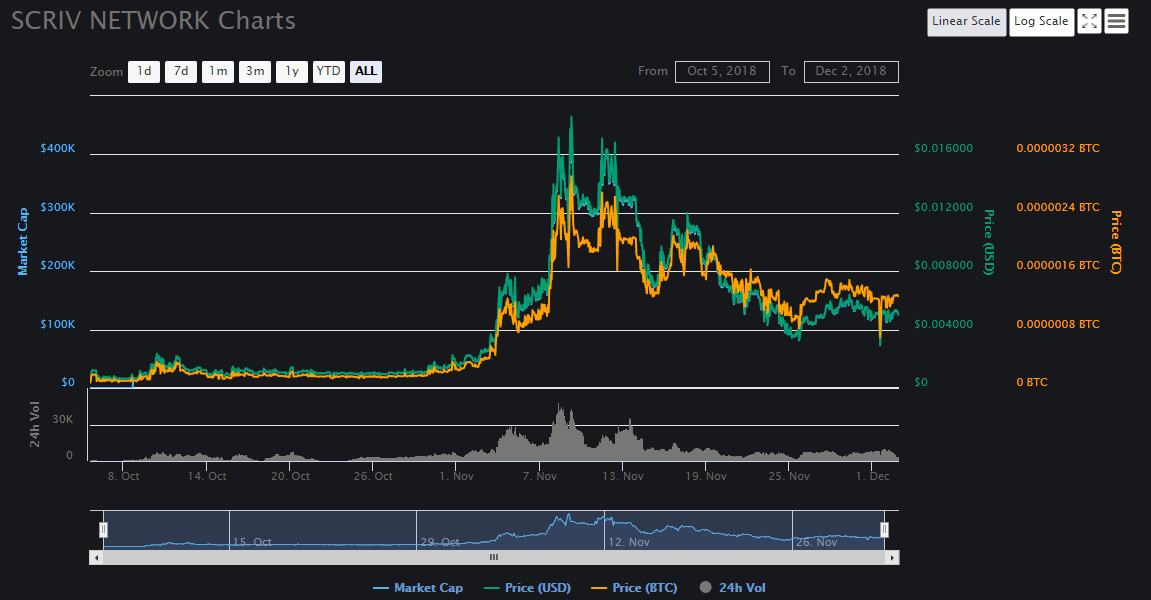Click the SCRIV NETWORK Charts title
1151x600 pixels.
coord(153,21)
